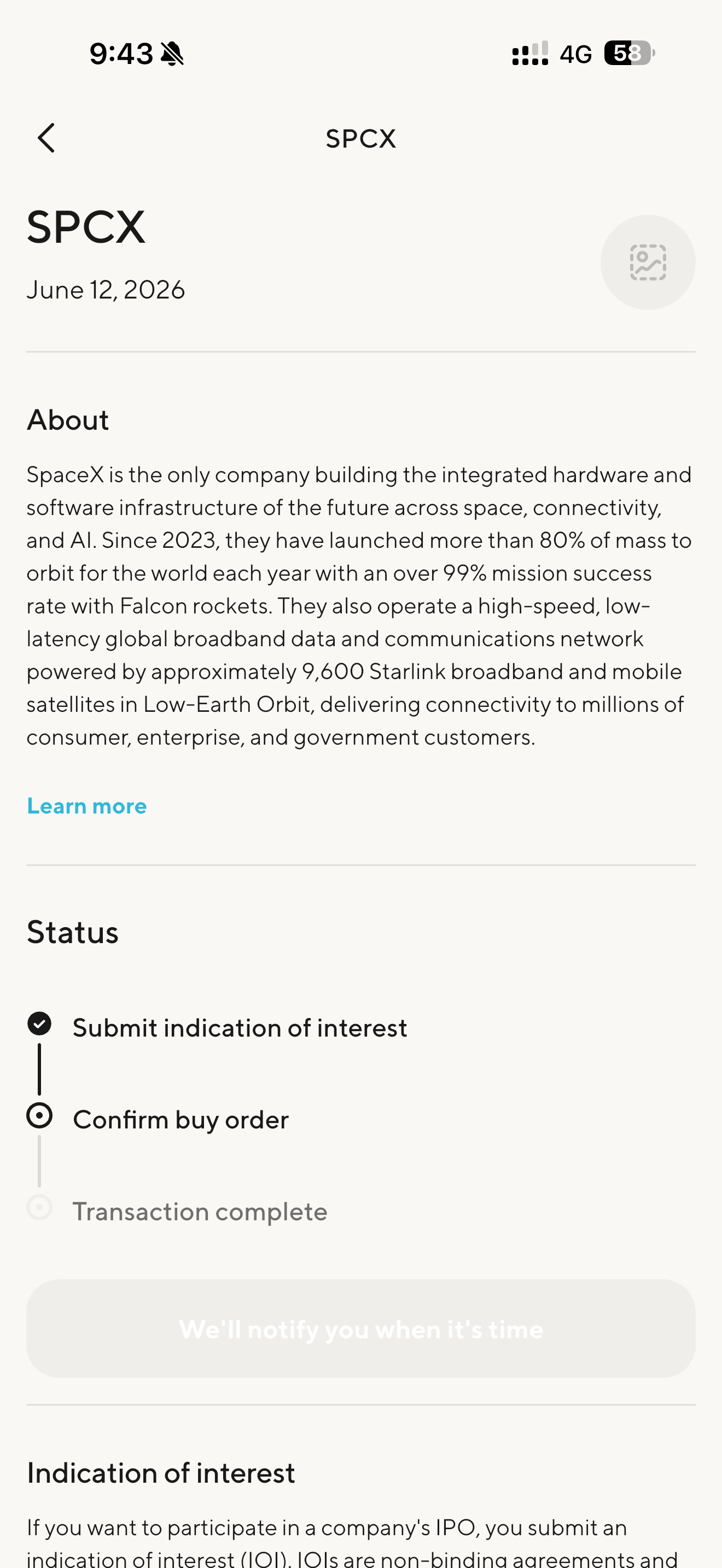
Task: Tap We'll notify you when it's time button
Action: click(x=361, y=1329)
